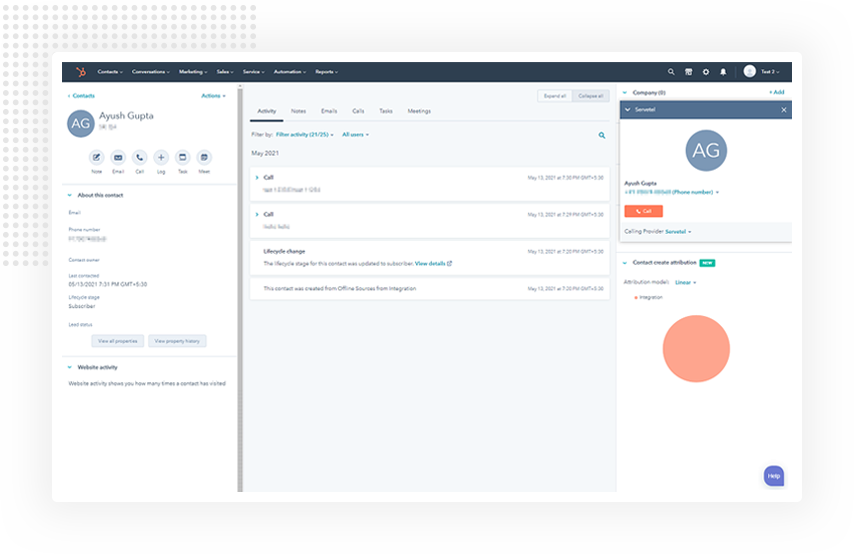Collapse the Company section
Viewport: 854px width, 554px height.
click(625, 93)
